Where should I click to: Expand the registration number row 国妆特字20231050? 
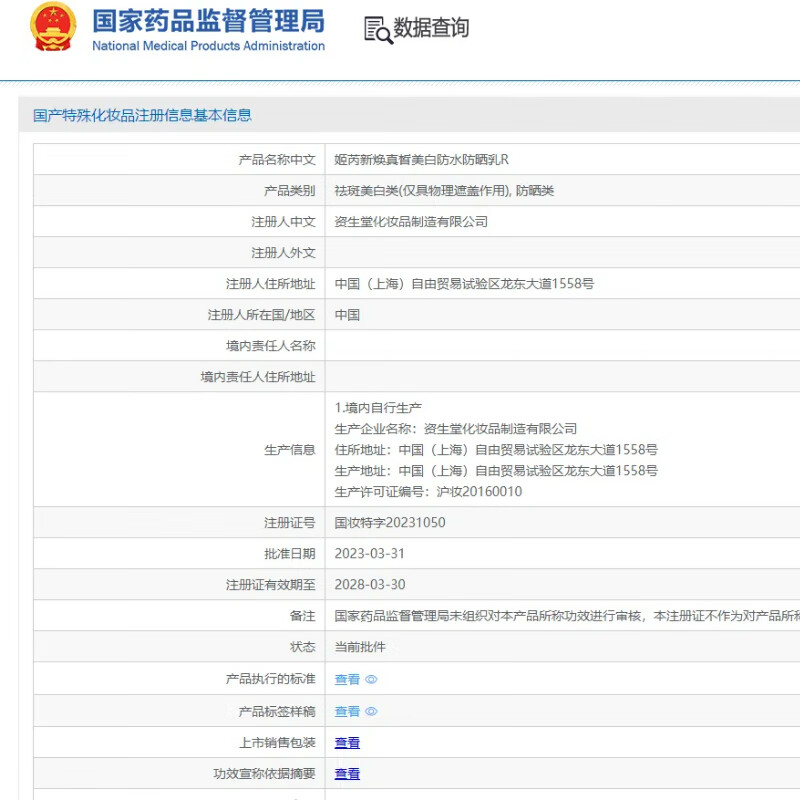click(388, 522)
